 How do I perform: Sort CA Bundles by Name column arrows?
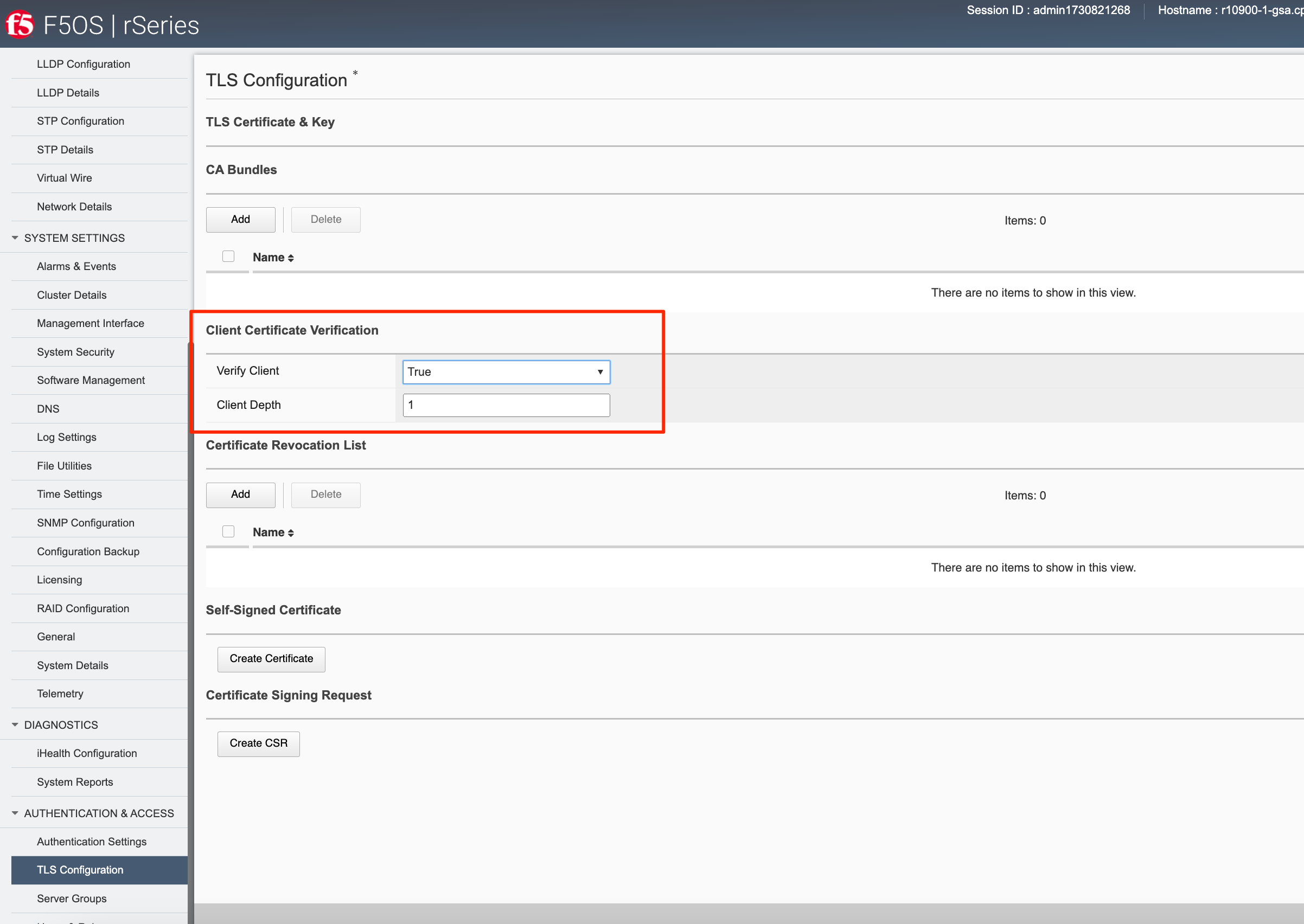click(290, 258)
